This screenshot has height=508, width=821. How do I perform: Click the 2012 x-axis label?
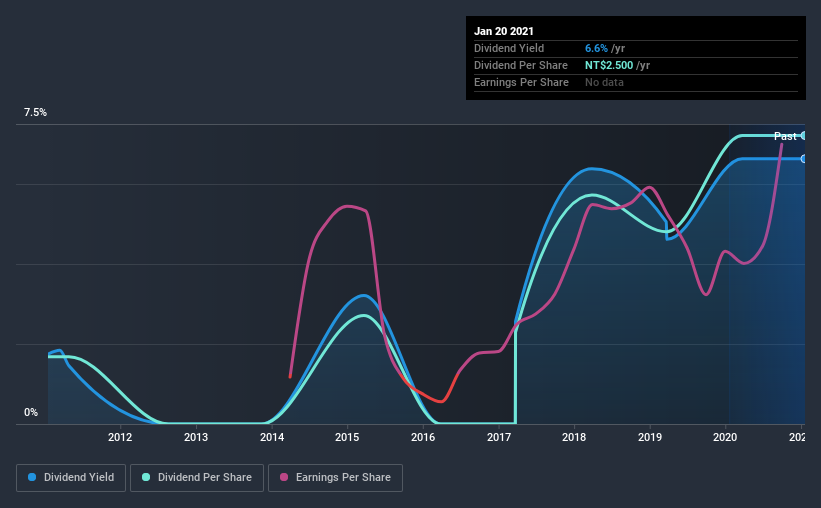pos(120,437)
